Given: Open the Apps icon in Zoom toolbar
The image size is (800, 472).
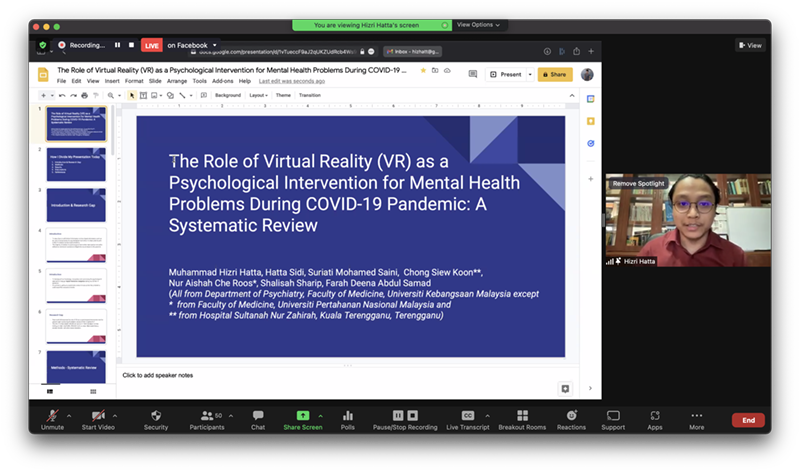Looking at the screenshot, I should click(x=655, y=415).
